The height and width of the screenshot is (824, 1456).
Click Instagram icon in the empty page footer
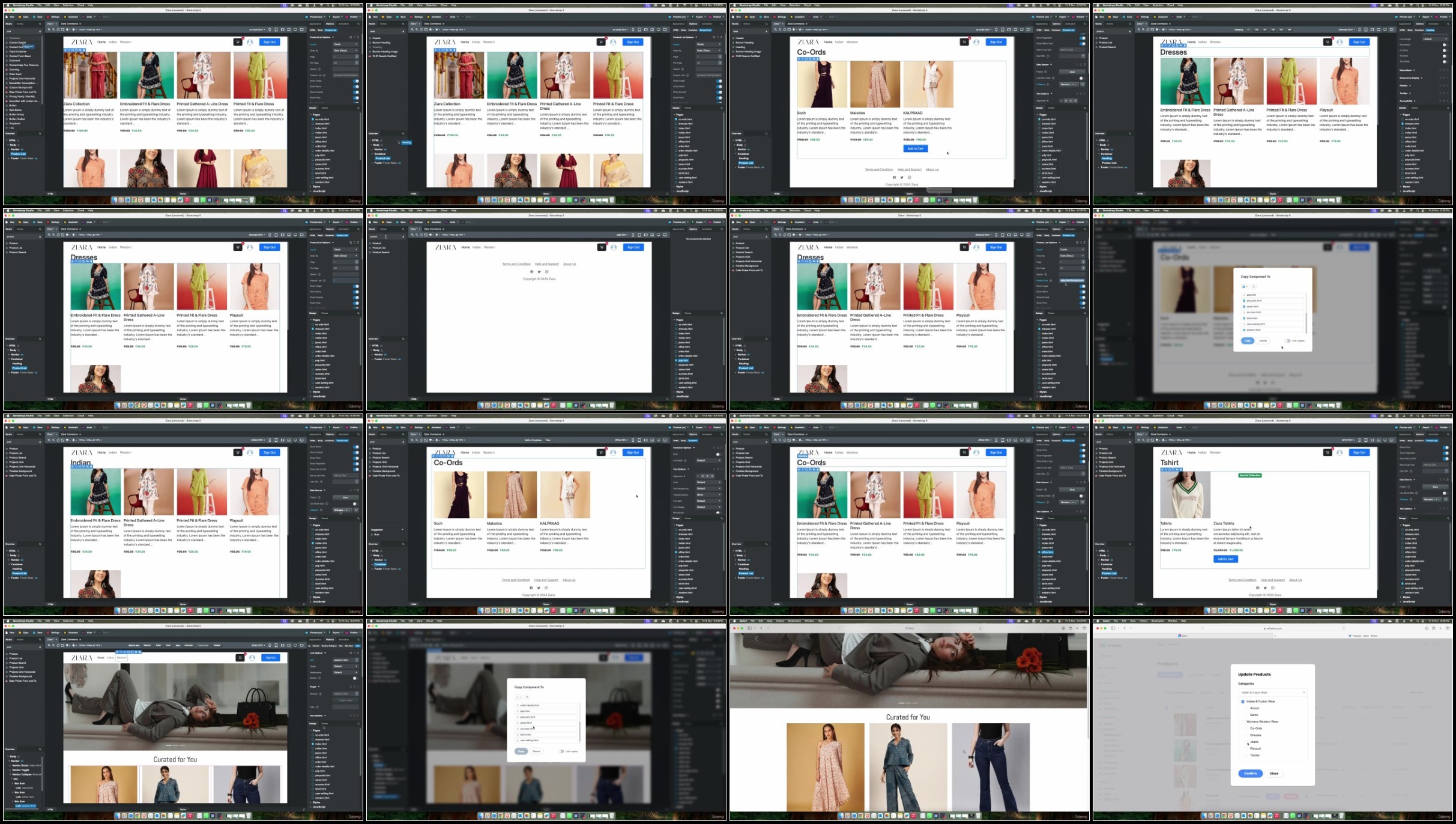click(x=546, y=272)
